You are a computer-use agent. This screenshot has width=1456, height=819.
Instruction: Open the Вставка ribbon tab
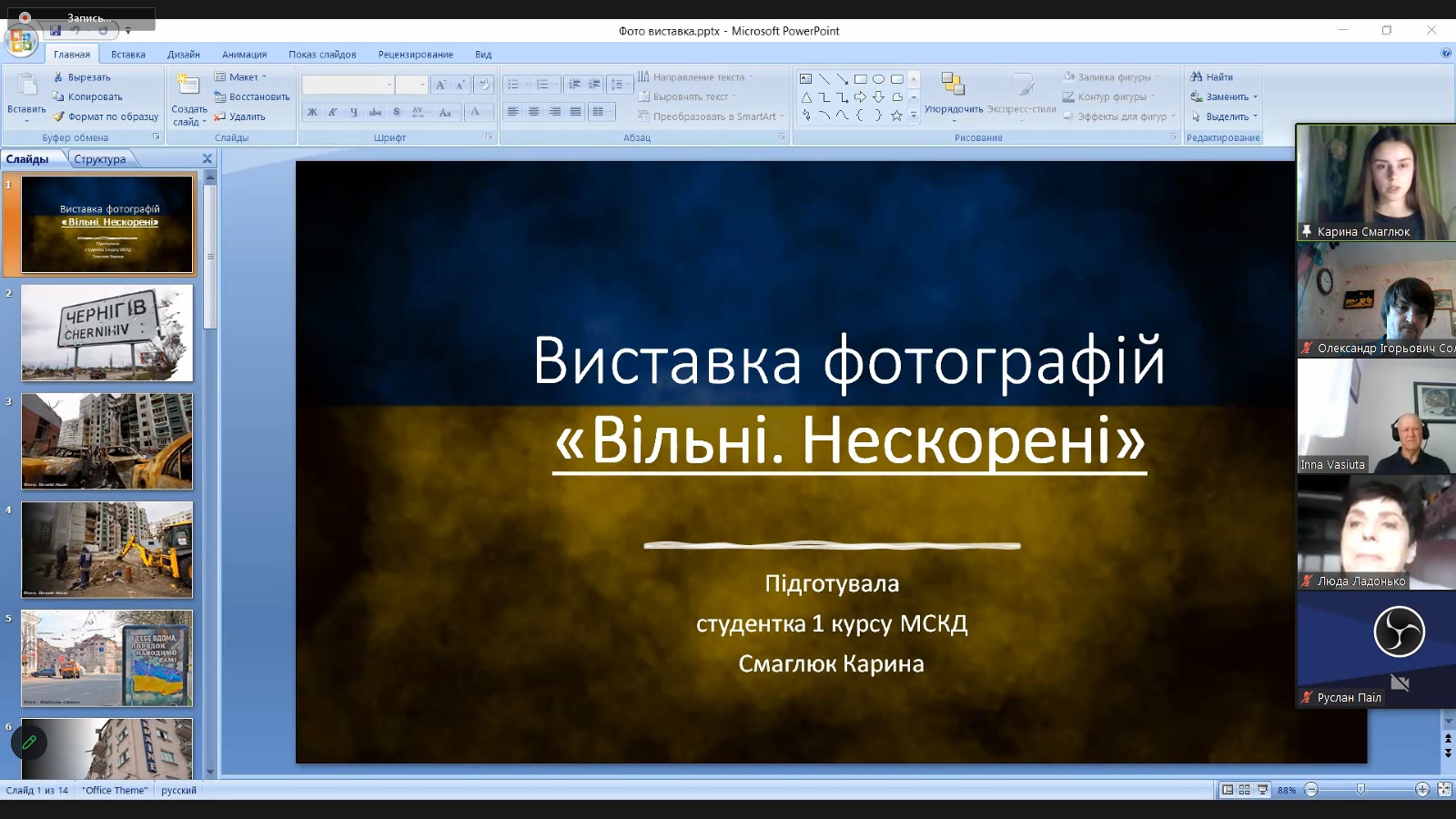[128, 55]
